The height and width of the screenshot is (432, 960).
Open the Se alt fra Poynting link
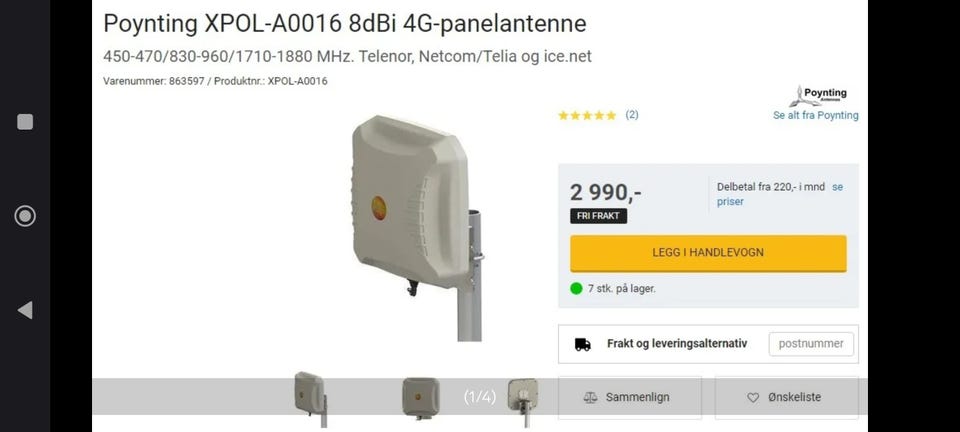click(816, 116)
